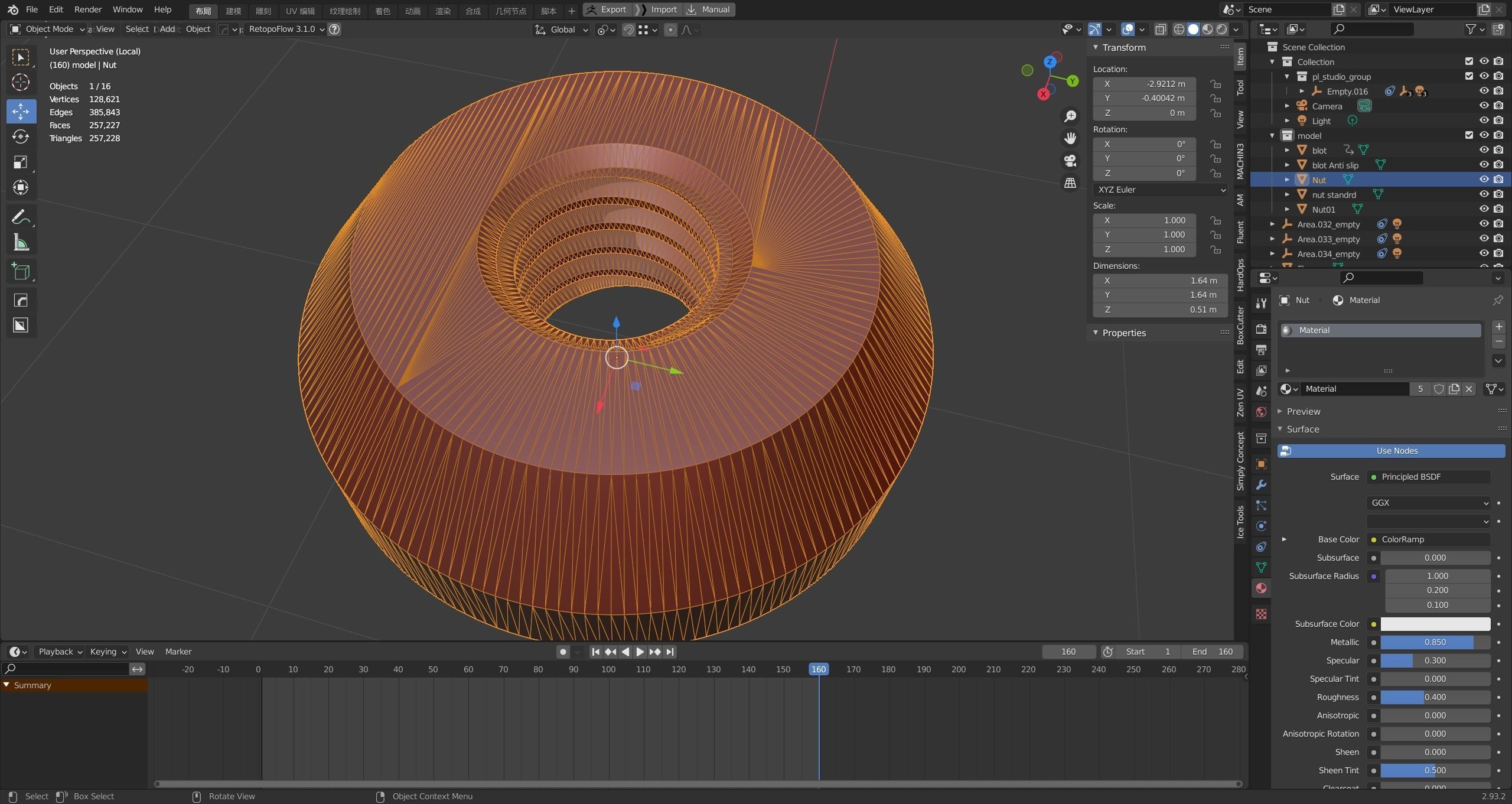The height and width of the screenshot is (804, 1512).
Task: Click the Import button in header
Action: pyautogui.click(x=663, y=9)
